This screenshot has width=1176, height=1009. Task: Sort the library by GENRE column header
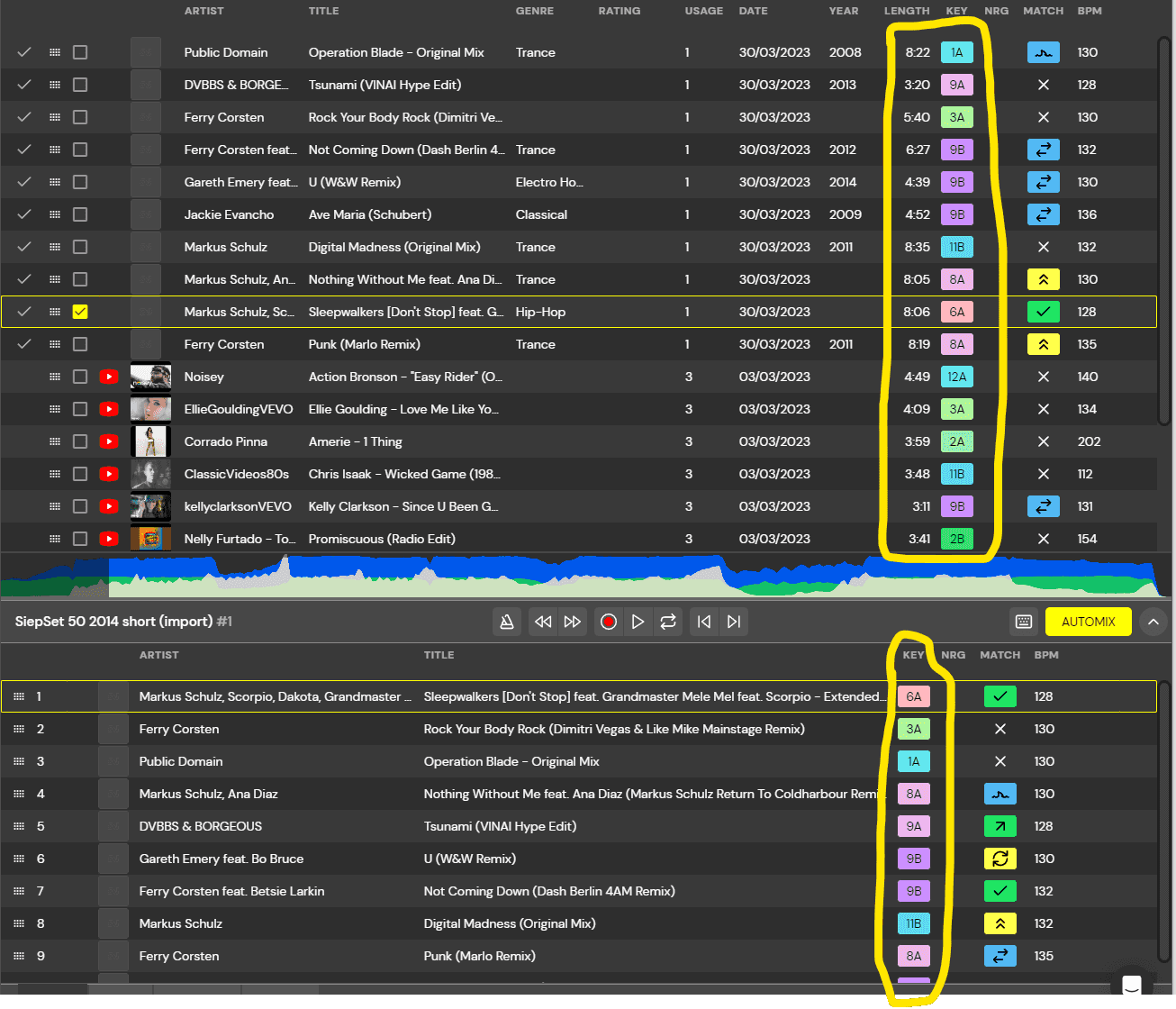(534, 11)
